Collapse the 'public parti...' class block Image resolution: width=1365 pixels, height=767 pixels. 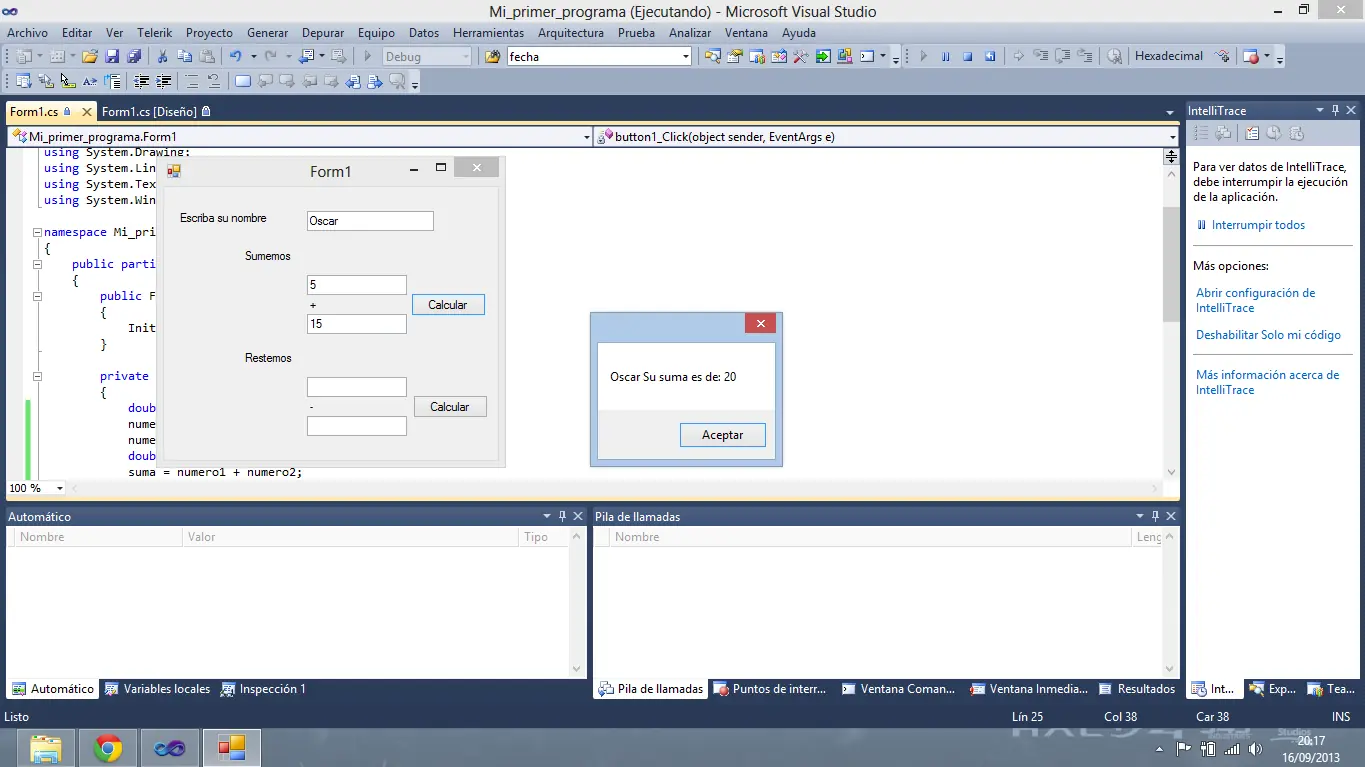point(37,264)
